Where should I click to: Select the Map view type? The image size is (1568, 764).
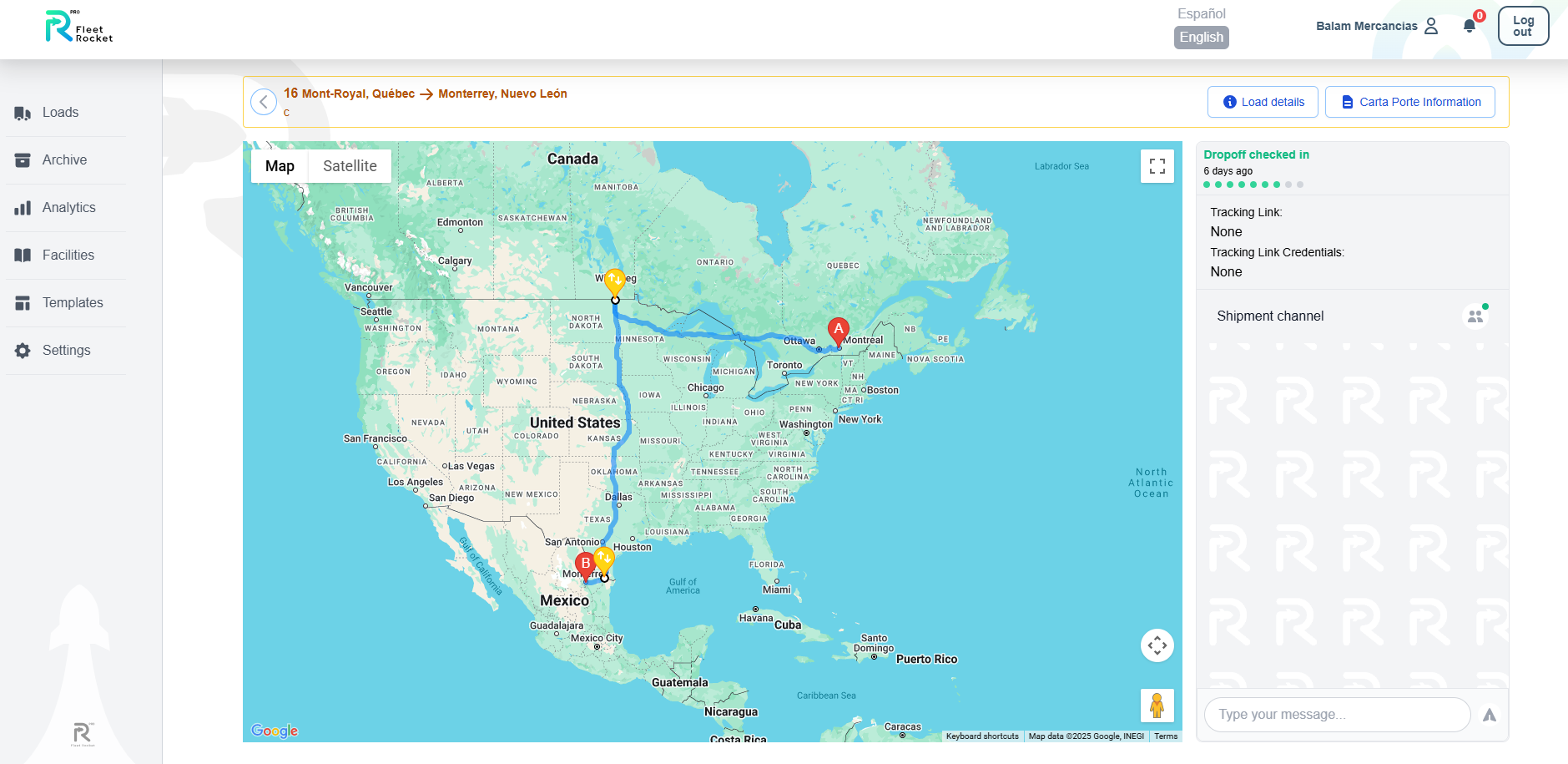(x=280, y=166)
